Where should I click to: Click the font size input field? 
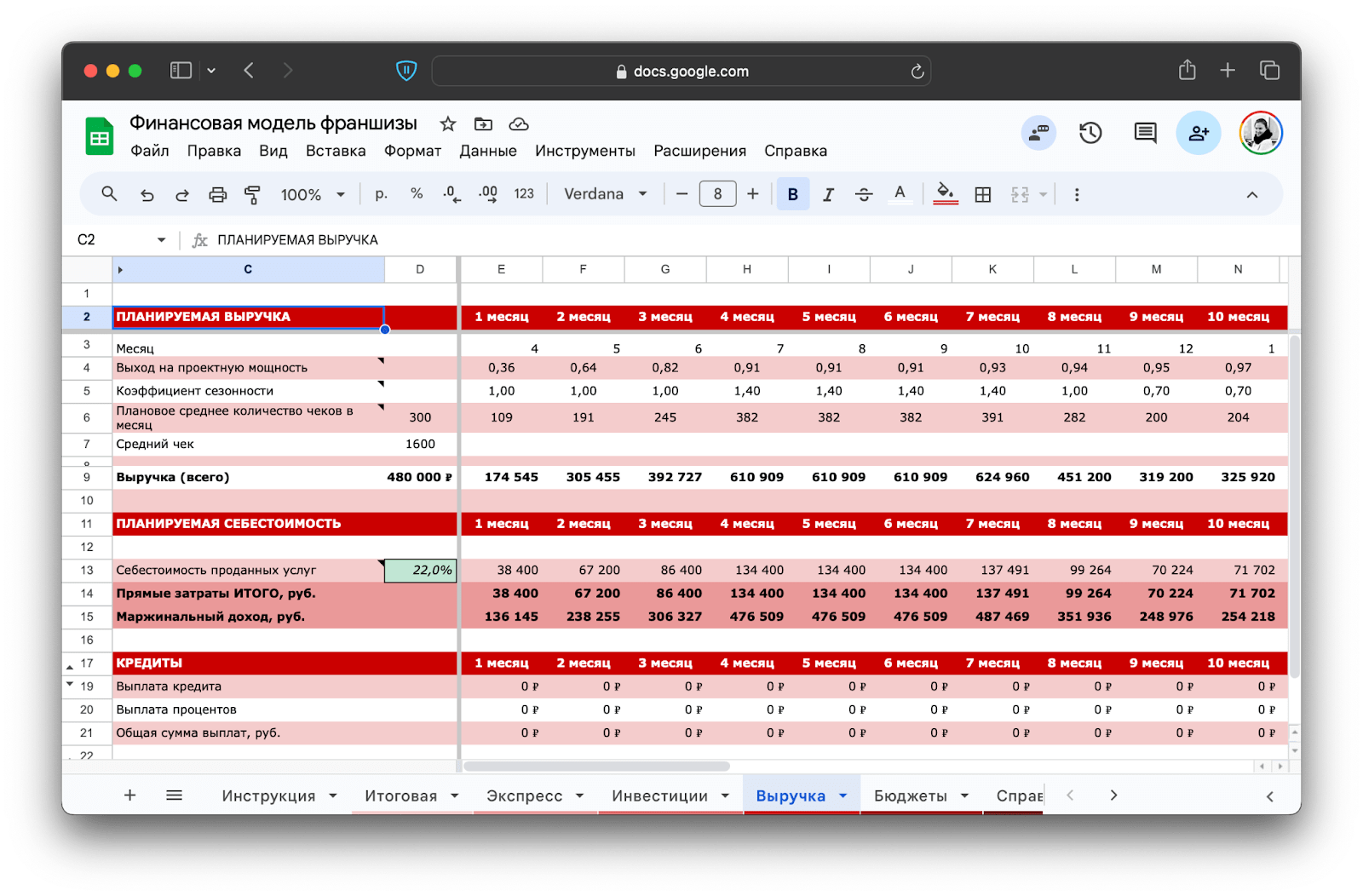point(717,194)
